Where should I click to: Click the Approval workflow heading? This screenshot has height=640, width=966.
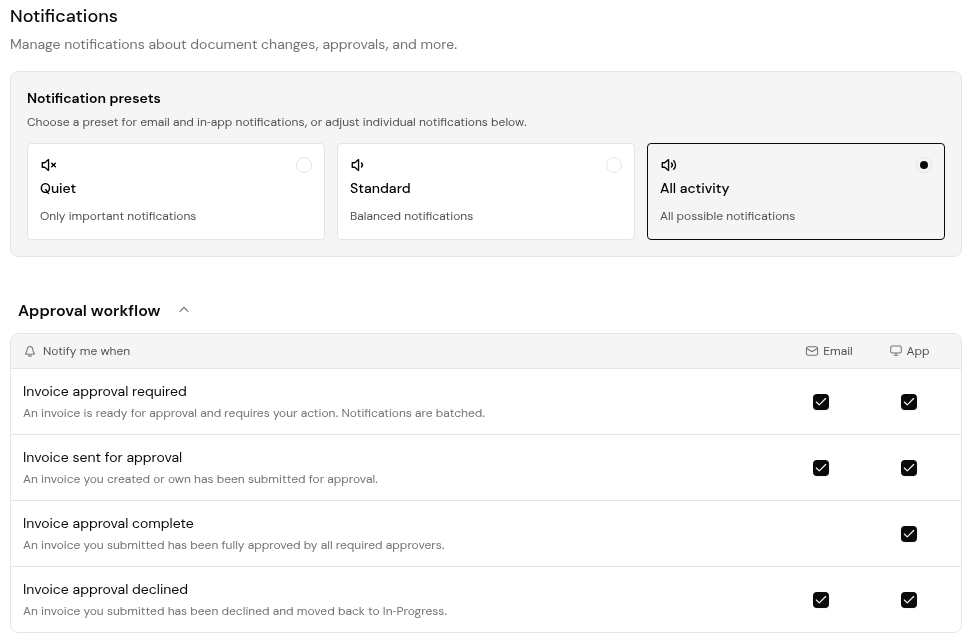[x=89, y=310]
